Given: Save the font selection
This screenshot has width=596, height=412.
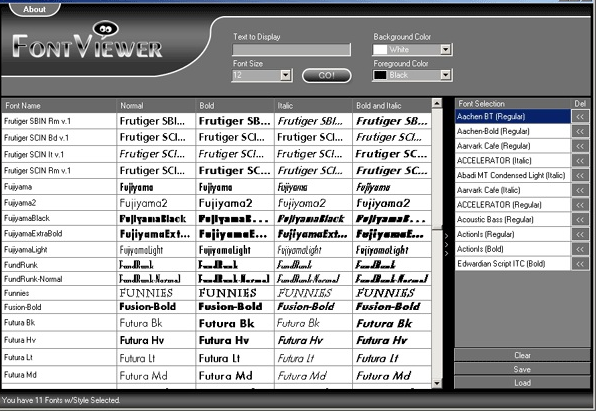Looking at the screenshot, I should point(522,369).
